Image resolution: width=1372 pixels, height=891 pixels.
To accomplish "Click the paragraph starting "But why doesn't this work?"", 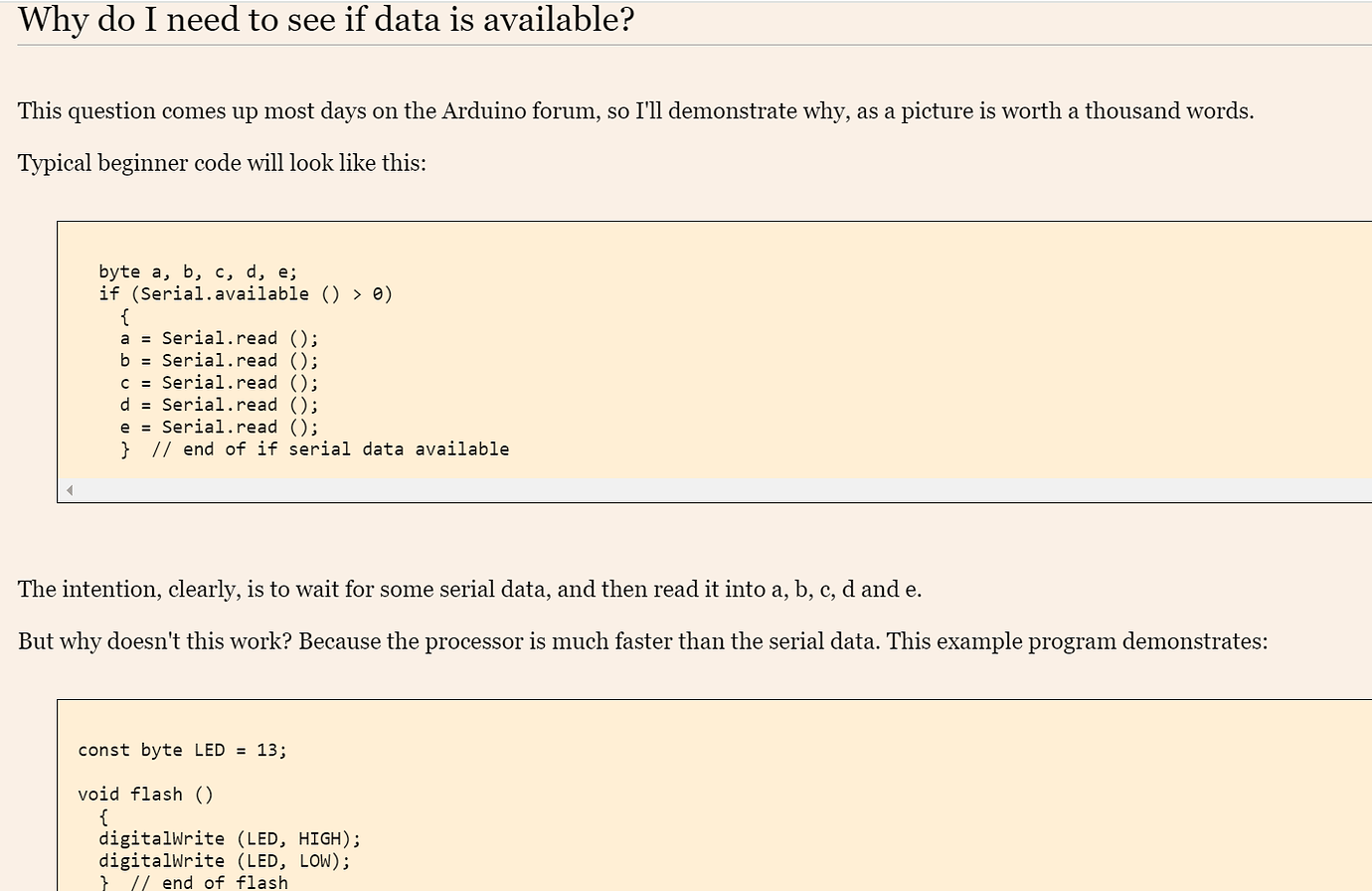I will [x=642, y=641].
